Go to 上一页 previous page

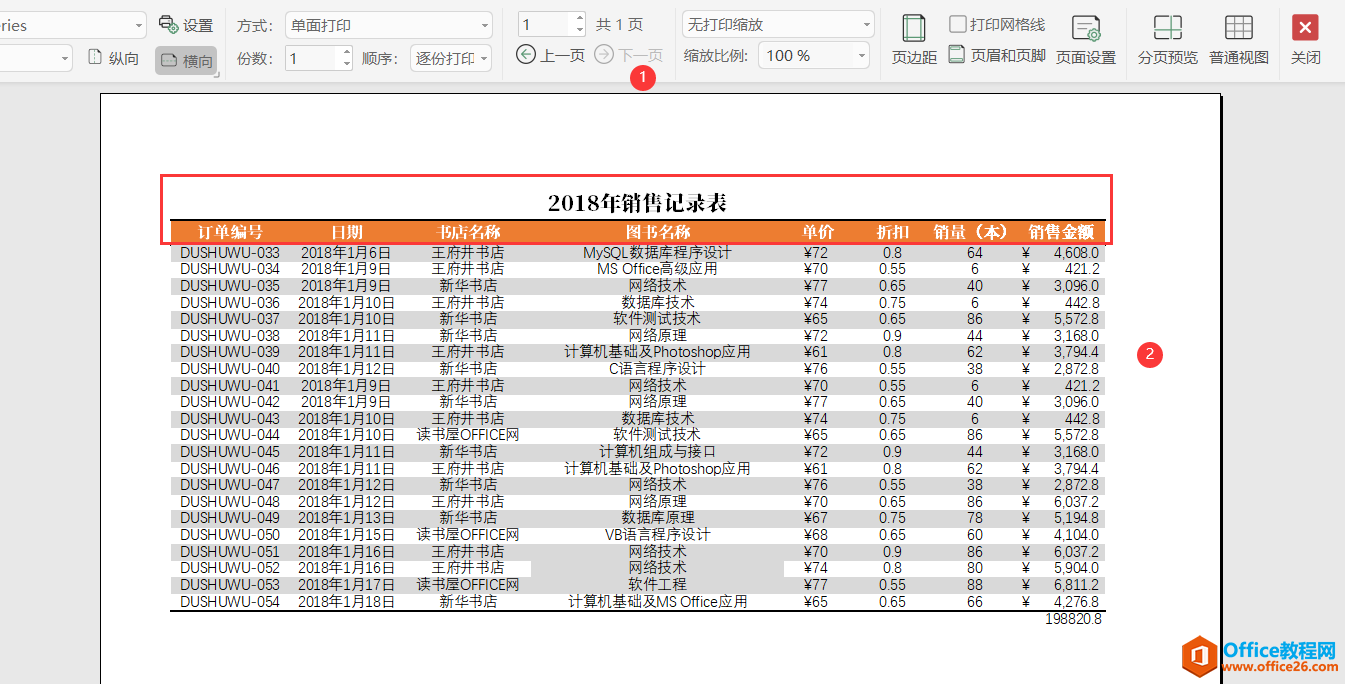(551, 55)
